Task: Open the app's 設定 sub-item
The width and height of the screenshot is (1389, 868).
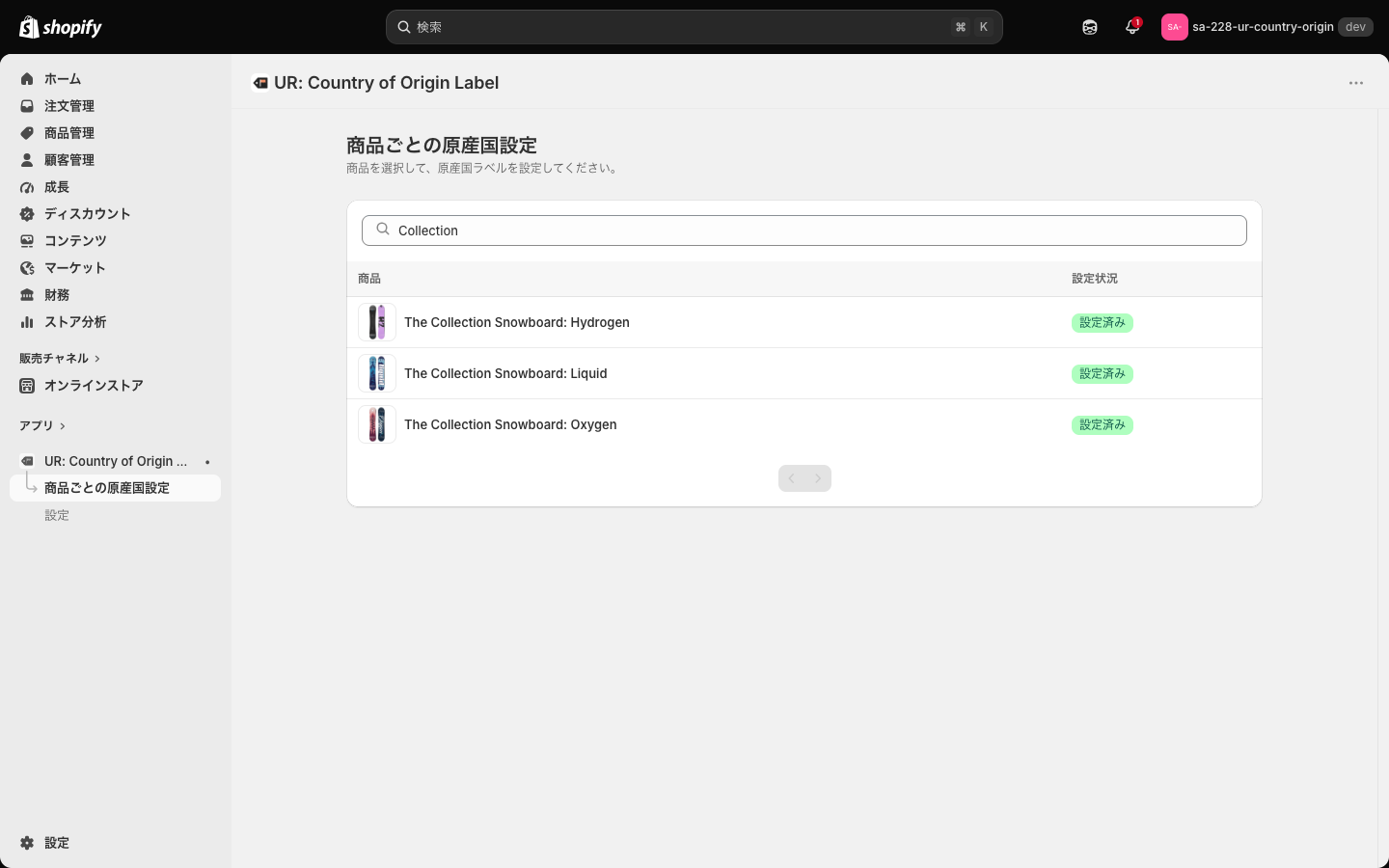Action: coord(57,515)
